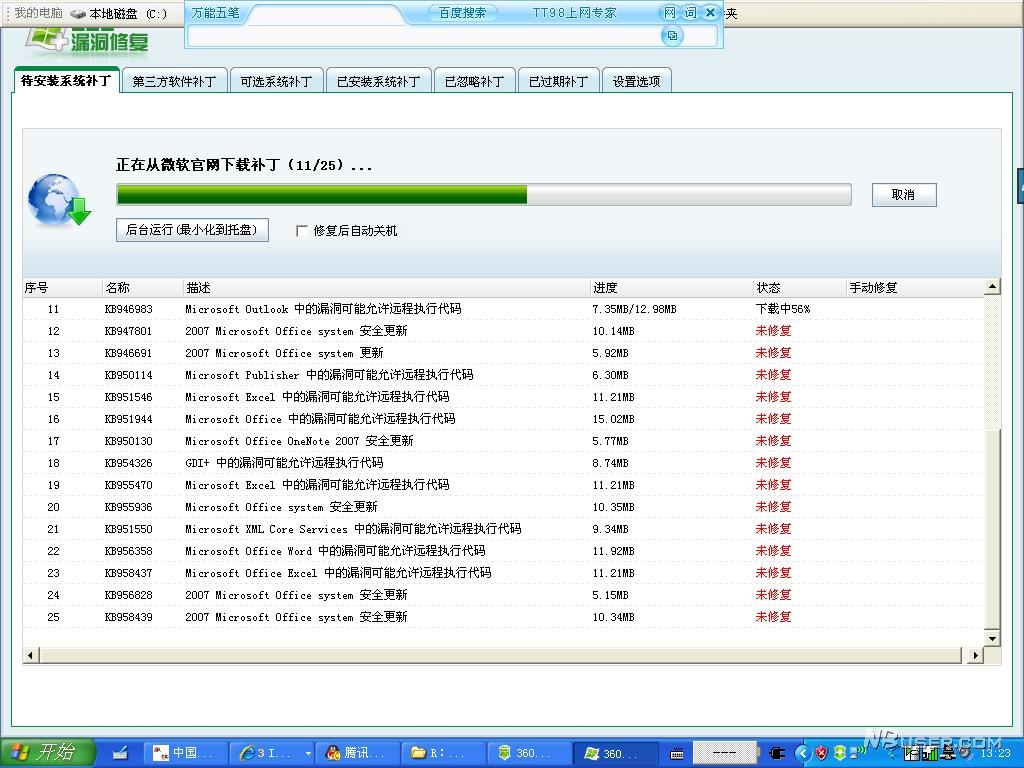Select the KB954326 GDI+ row
Image resolution: width=1024 pixels, height=768 pixels.
[503, 463]
